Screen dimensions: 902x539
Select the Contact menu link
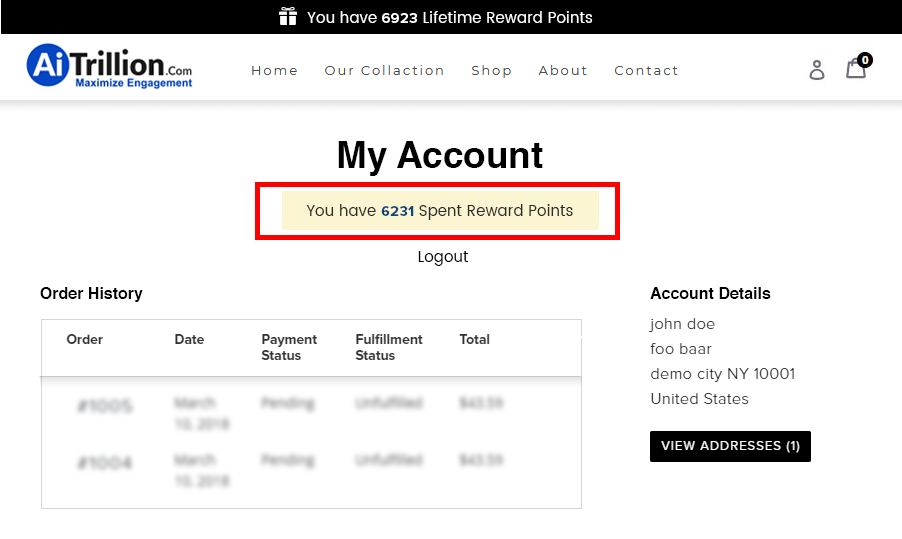pyautogui.click(x=646, y=70)
